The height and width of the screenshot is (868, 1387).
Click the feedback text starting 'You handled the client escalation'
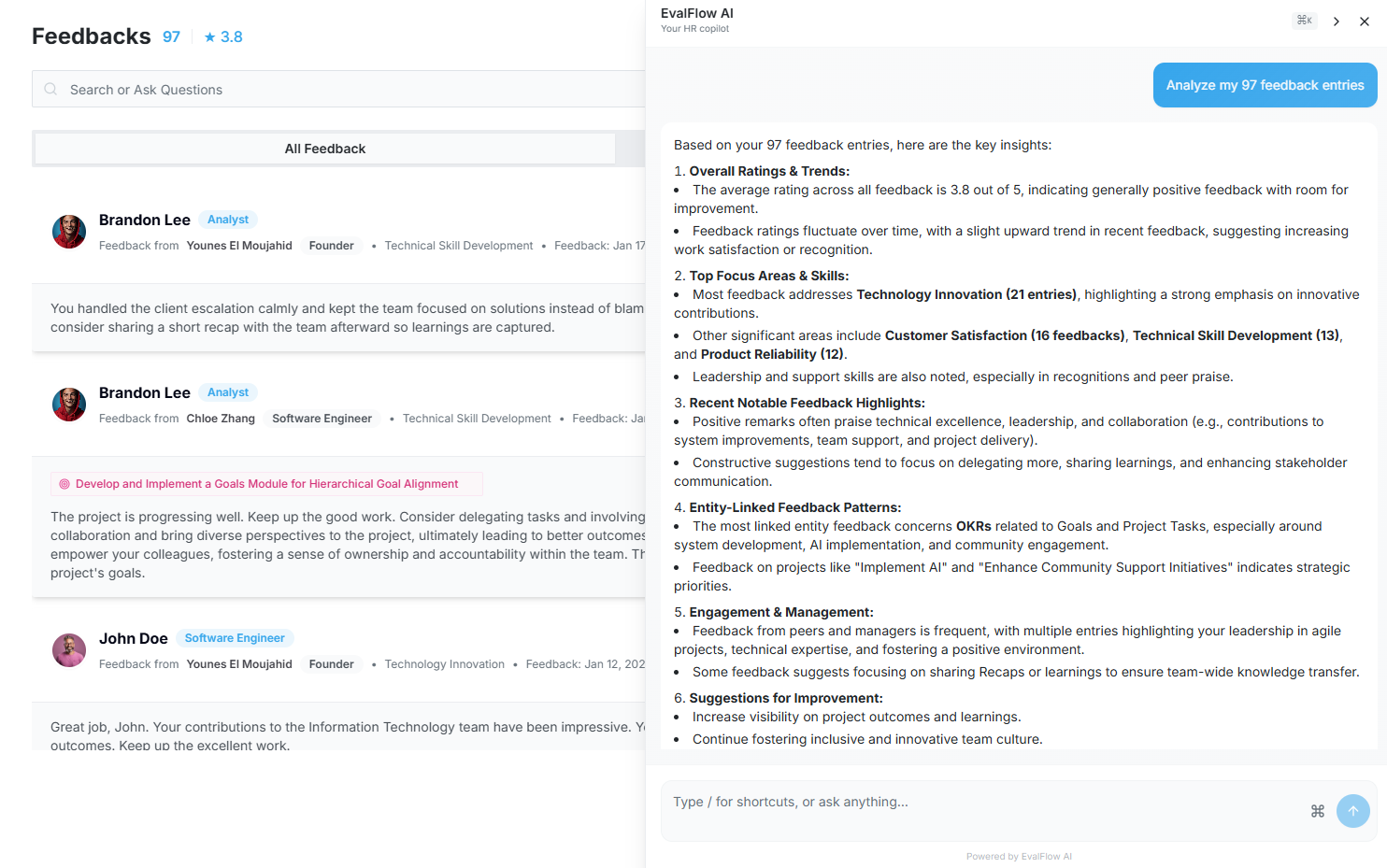coord(348,318)
